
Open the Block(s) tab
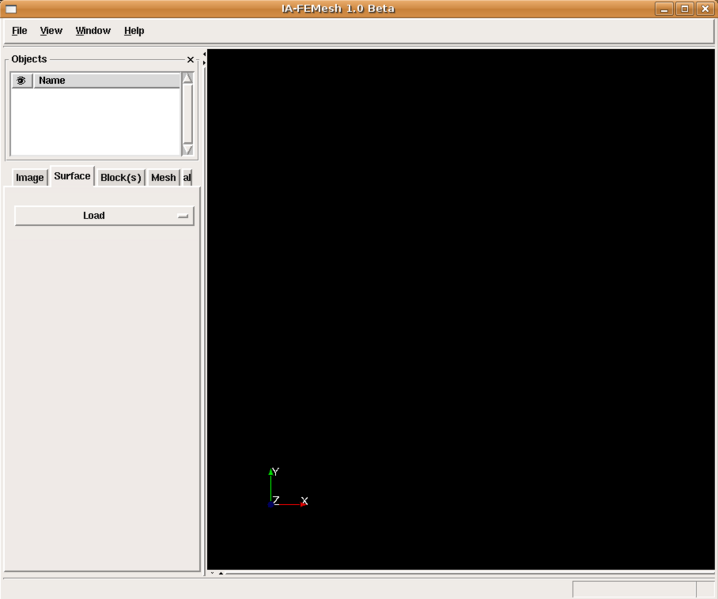click(120, 178)
